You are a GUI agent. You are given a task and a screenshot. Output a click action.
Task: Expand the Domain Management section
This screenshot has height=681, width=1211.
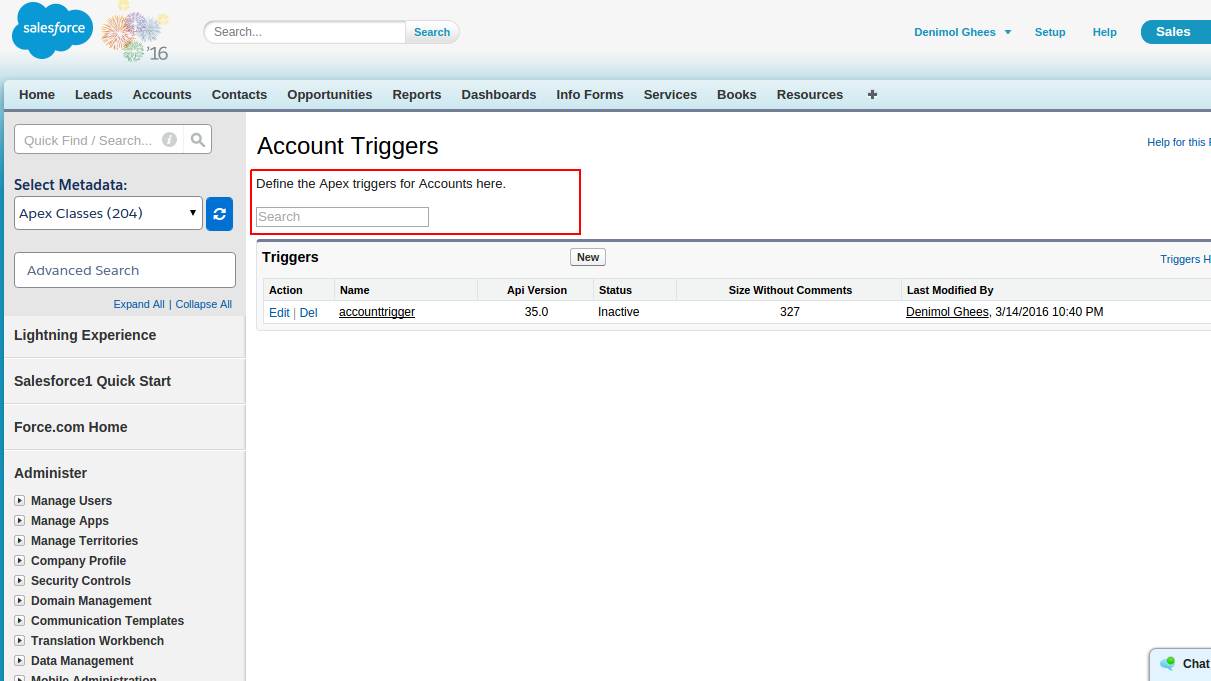coord(20,601)
